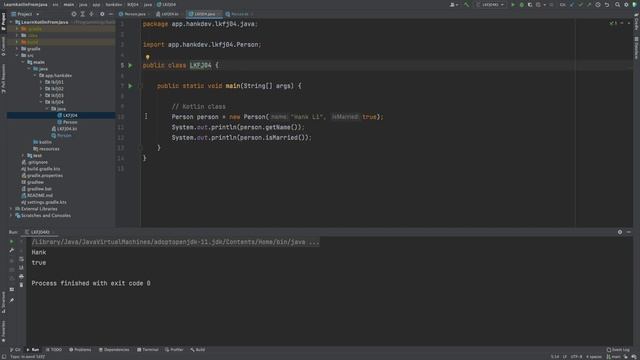
Task: Open the Profiler tool window tab
Action: coord(174,350)
